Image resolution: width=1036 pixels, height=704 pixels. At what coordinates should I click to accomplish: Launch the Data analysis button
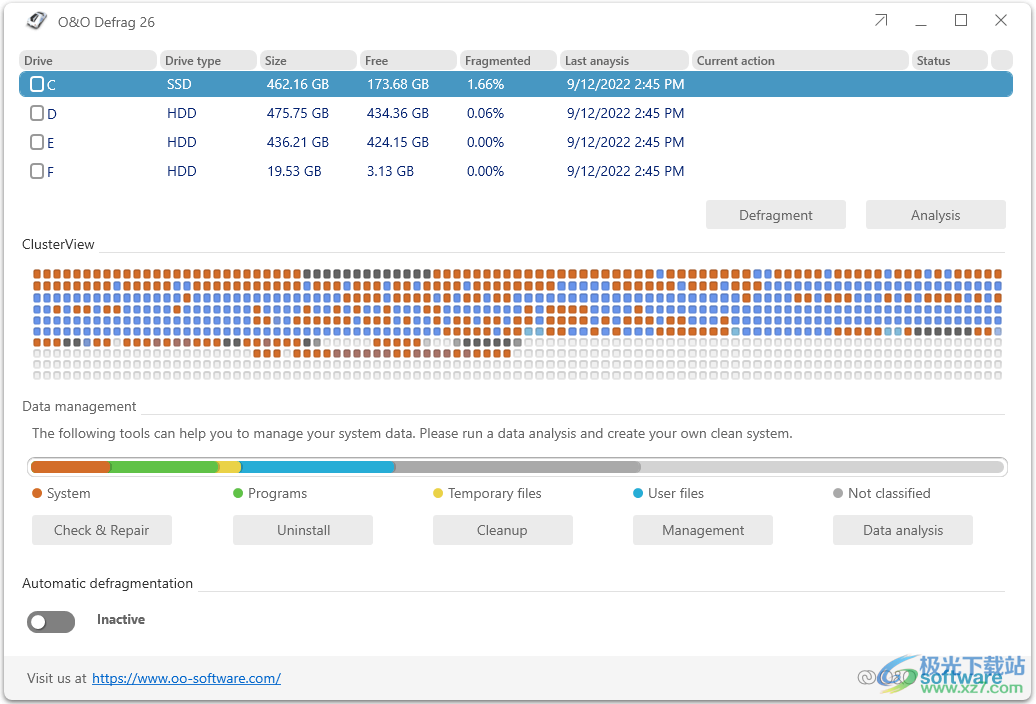click(x=903, y=530)
